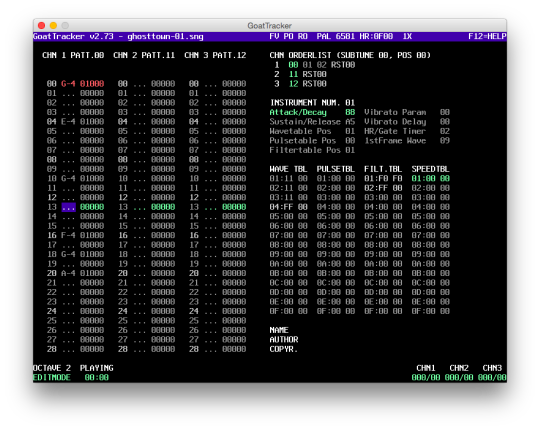Click speed table row 0F:00 00
The image size is (540, 430).
point(430,311)
